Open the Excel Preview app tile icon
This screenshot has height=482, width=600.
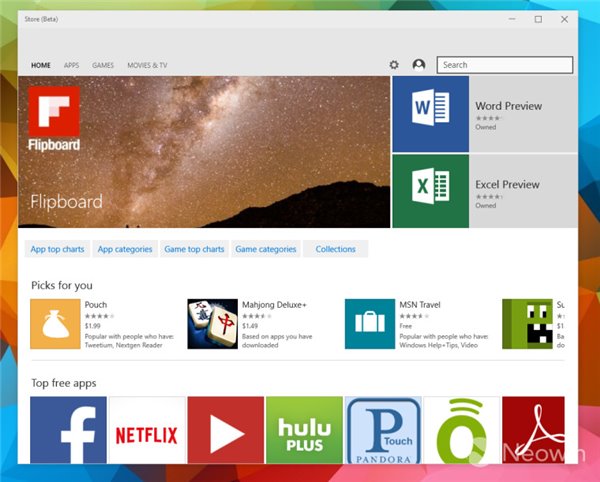(430, 191)
